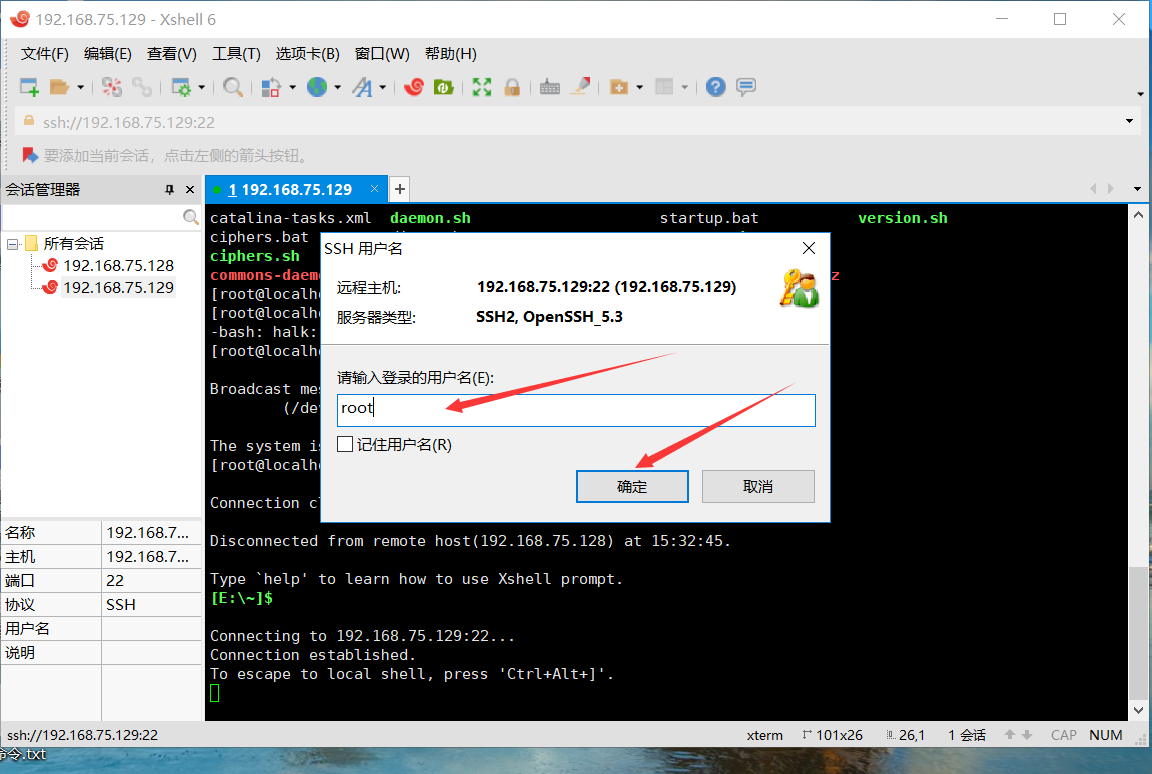Click terminal scrollbar down arrow

tap(1138, 710)
